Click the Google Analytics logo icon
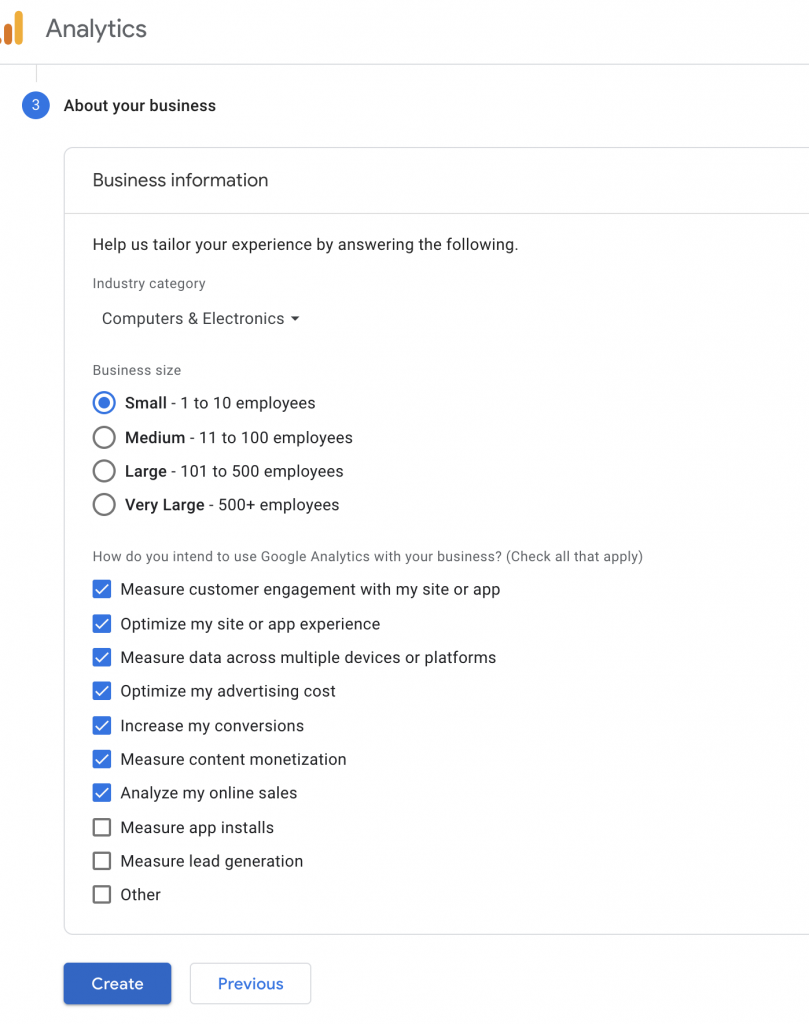This screenshot has height=1024, width=809. [15, 29]
